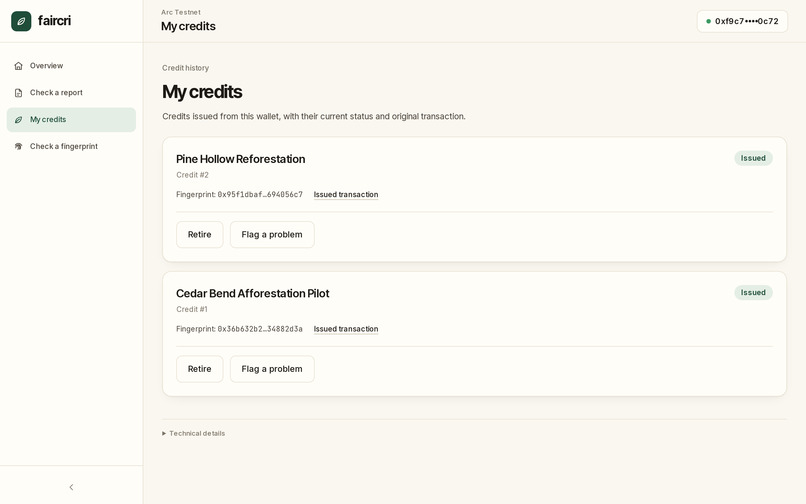Click the top bar My credits title
806x504 pixels.
click(x=188, y=26)
